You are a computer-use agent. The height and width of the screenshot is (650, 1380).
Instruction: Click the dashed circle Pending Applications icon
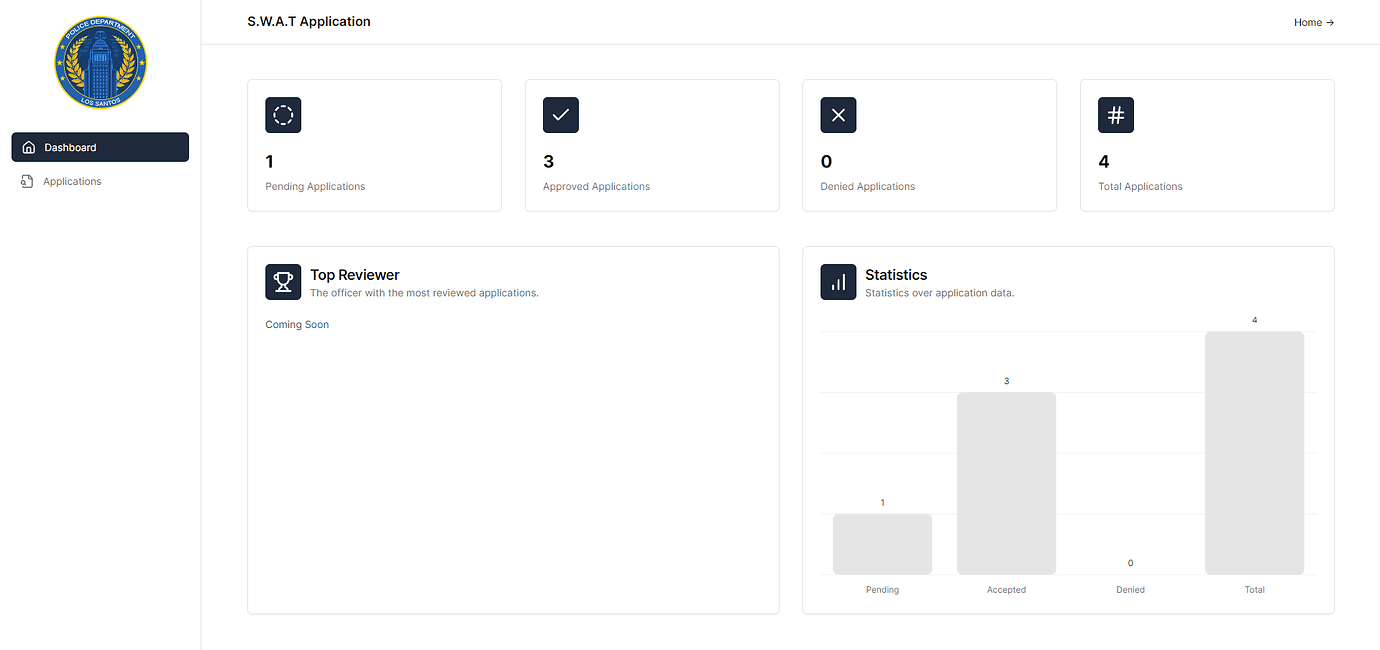pos(283,115)
